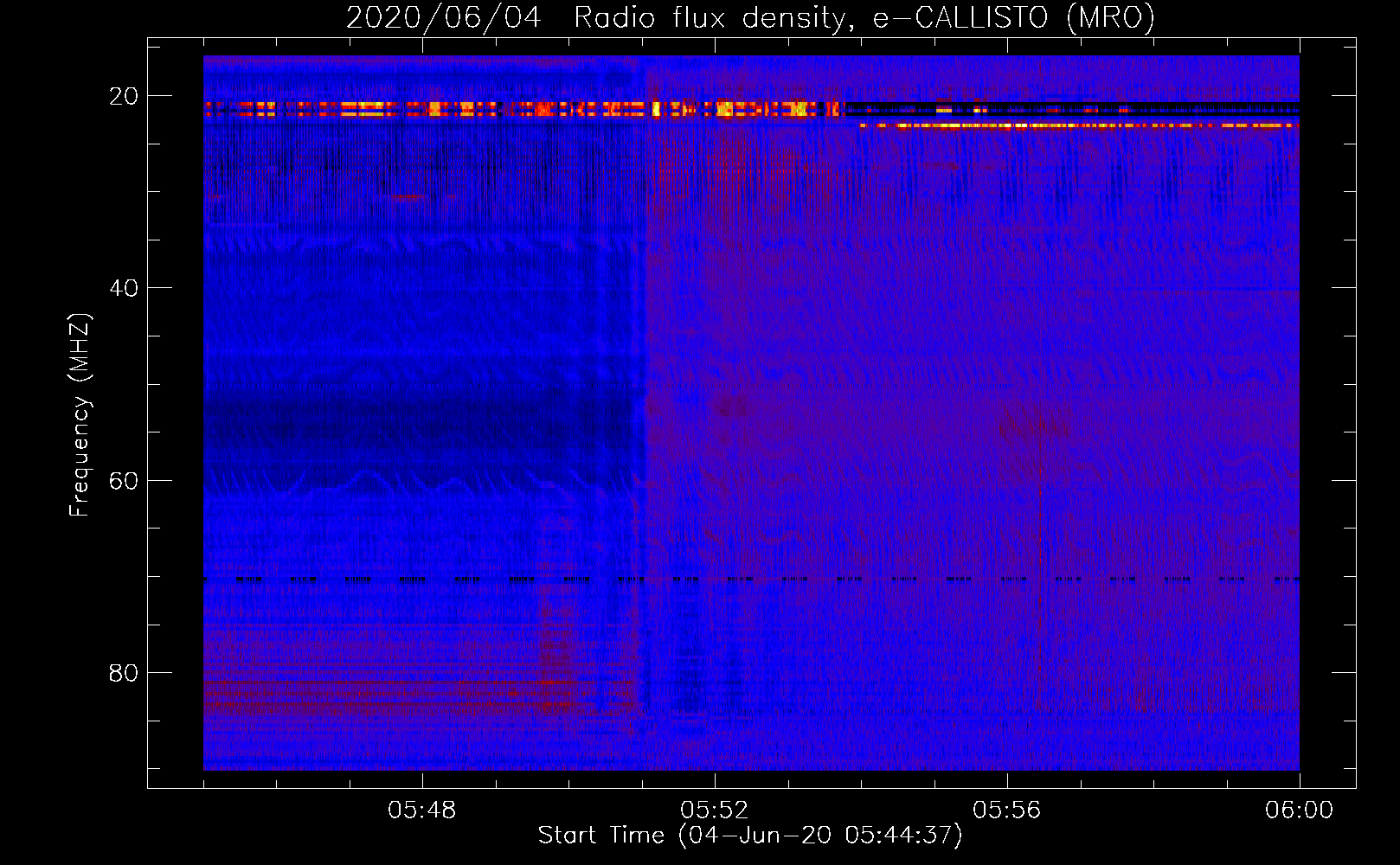
Task: Click the frequency tick label 40
Action: (124, 288)
